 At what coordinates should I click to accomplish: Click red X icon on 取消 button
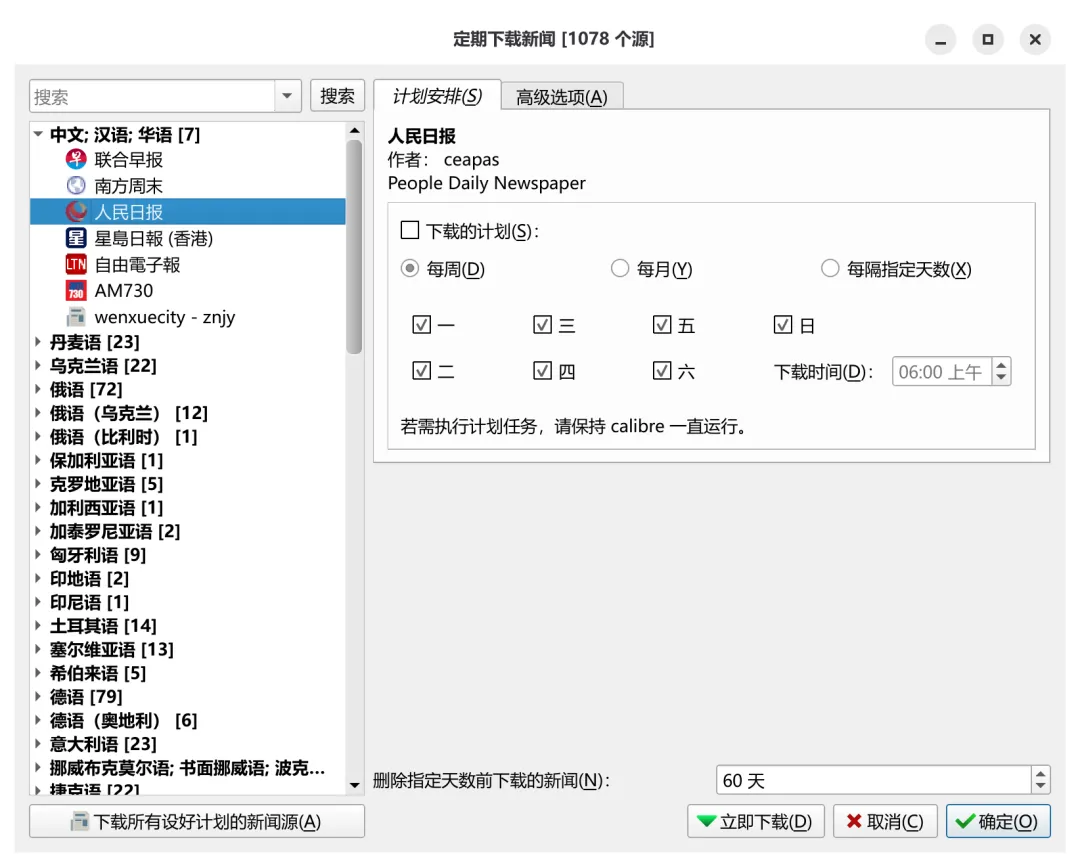(854, 822)
